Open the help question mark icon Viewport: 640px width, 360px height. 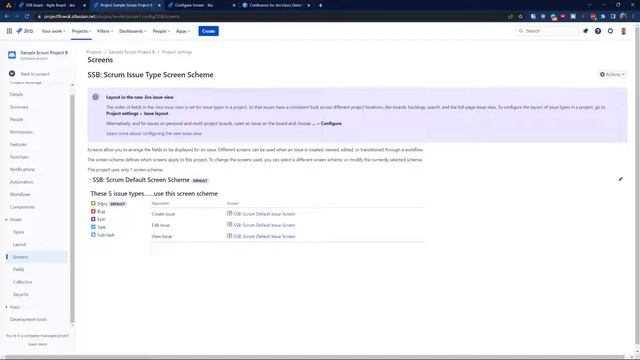pos(598,31)
